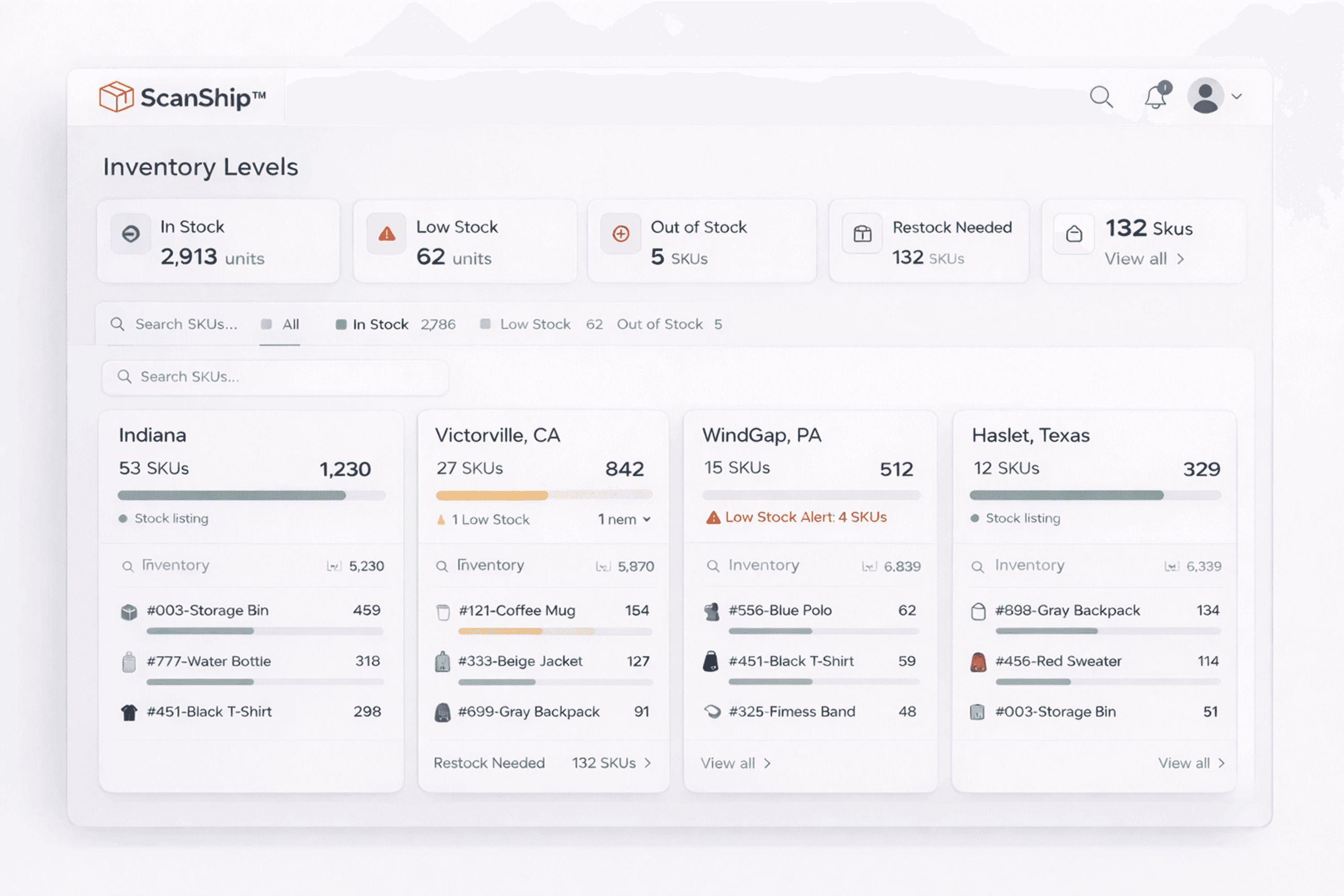The image size is (1344, 896).
Task: Open search via the magnifier icon in header
Action: (x=1100, y=97)
